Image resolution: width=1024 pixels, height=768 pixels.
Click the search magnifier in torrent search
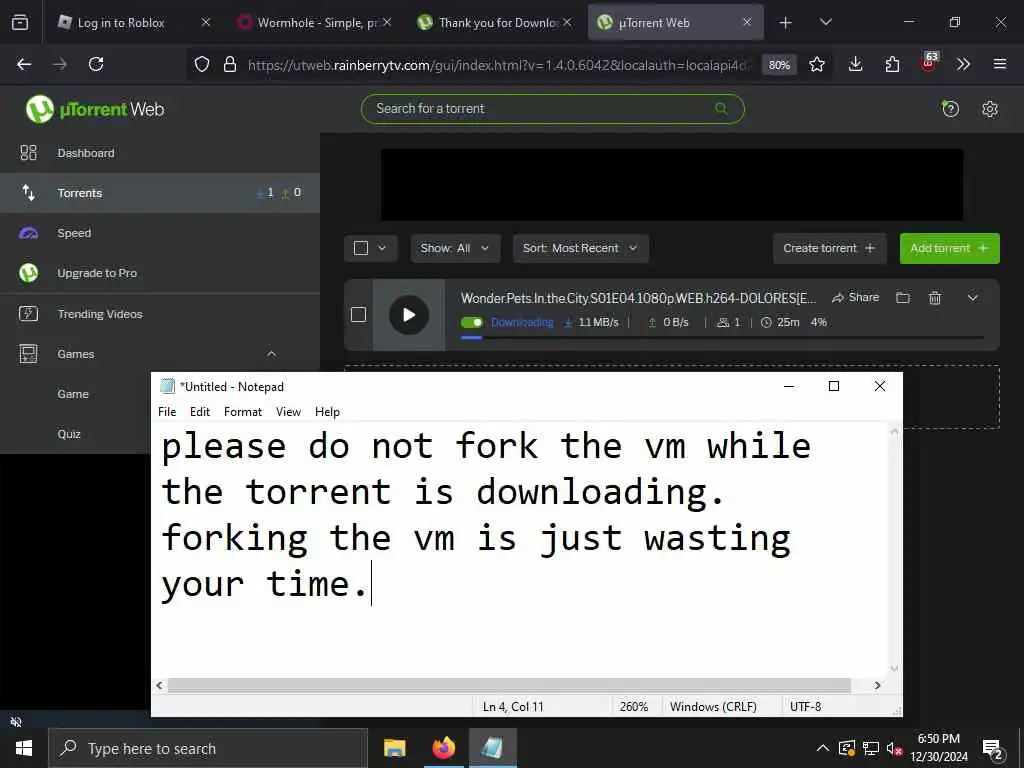tap(721, 108)
